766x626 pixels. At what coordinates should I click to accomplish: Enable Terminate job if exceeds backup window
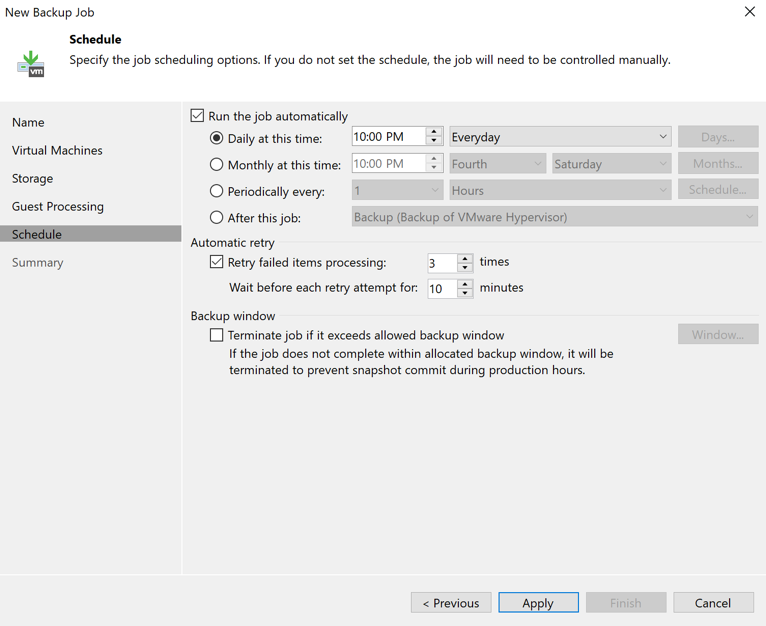216,336
